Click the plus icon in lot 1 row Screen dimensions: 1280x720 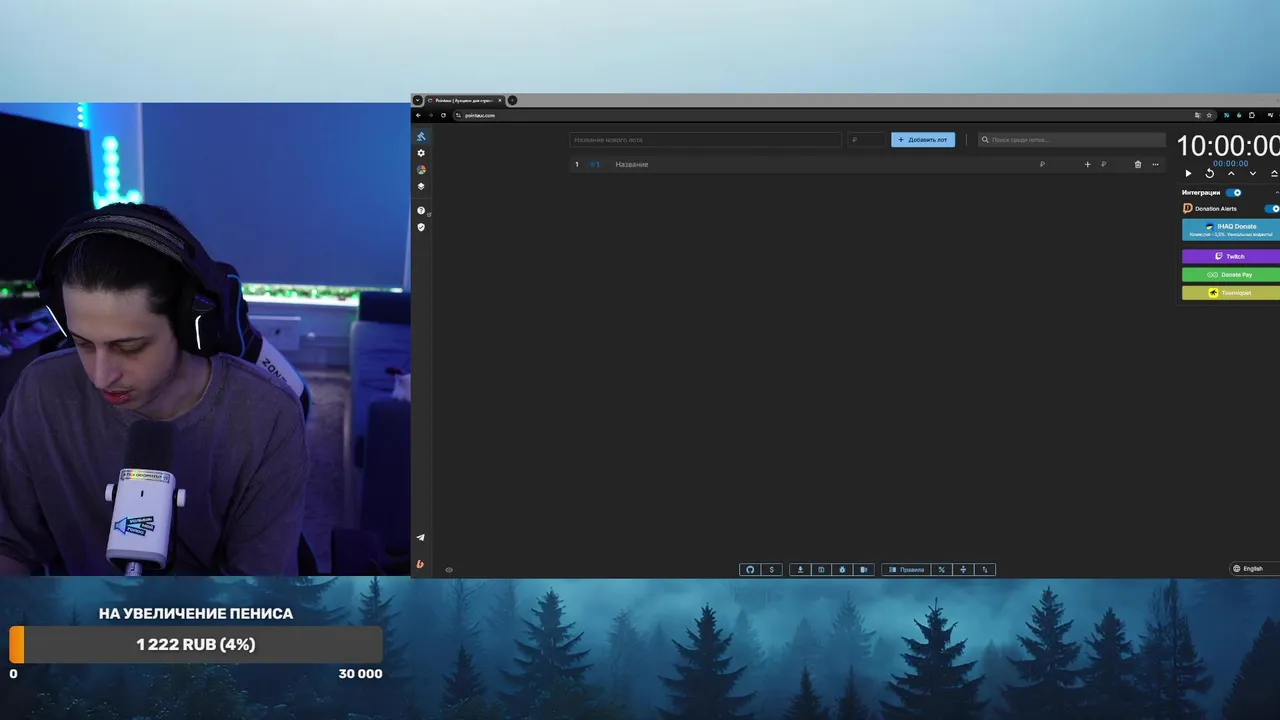pyautogui.click(x=1087, y=164)
